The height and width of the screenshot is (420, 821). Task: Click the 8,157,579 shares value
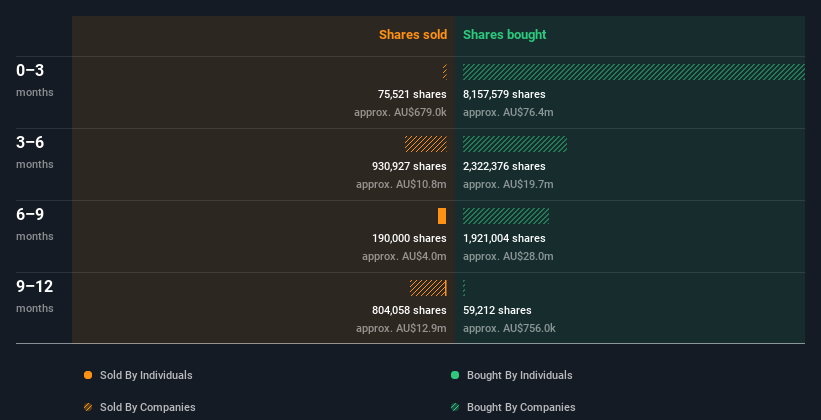[x=504, y=94]
